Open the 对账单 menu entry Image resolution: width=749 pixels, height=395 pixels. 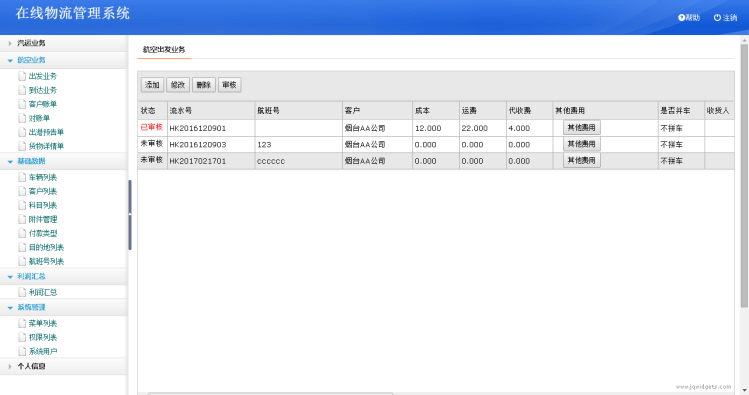point(39,118)
